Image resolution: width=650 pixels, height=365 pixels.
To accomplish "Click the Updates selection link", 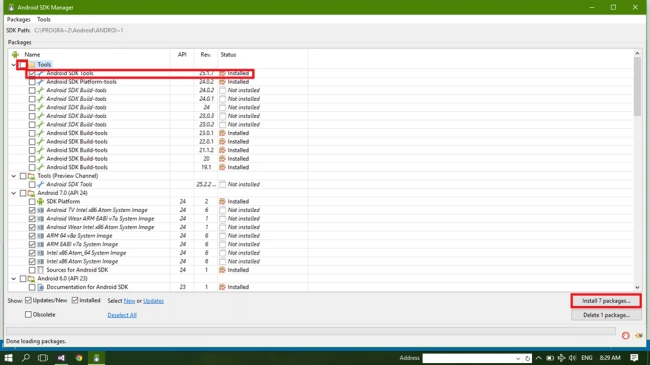I will 153,301.
